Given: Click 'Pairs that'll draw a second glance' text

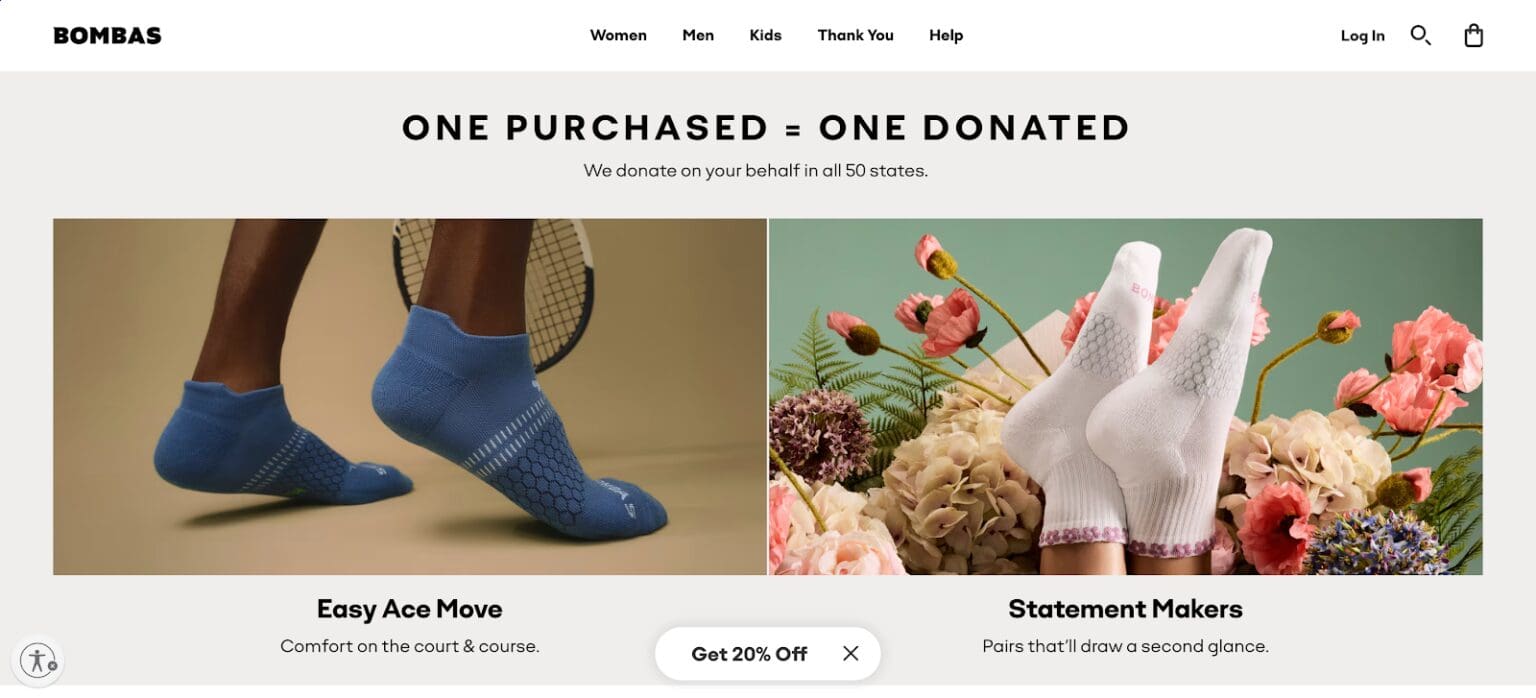Looking at the screenshot, I should click(1125, 645).
